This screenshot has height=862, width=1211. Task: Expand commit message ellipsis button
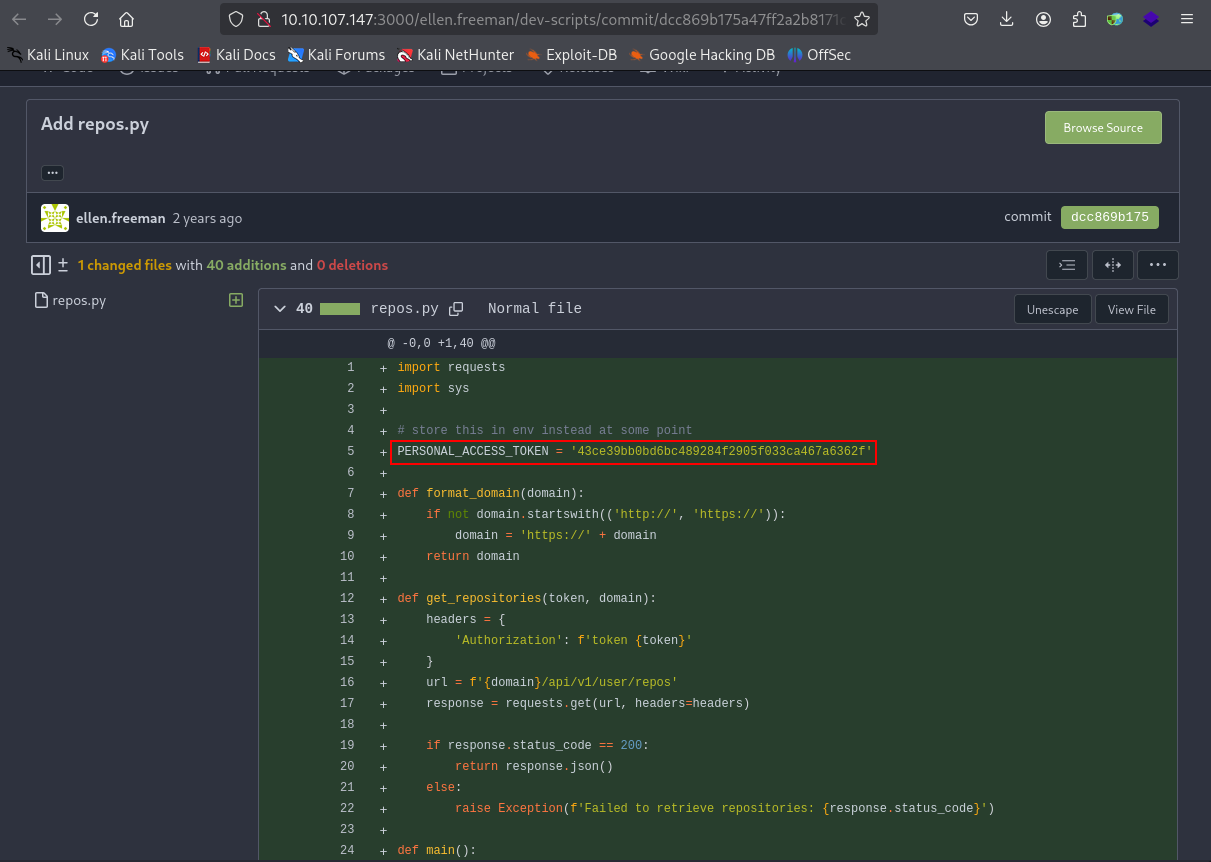point(53,172)
